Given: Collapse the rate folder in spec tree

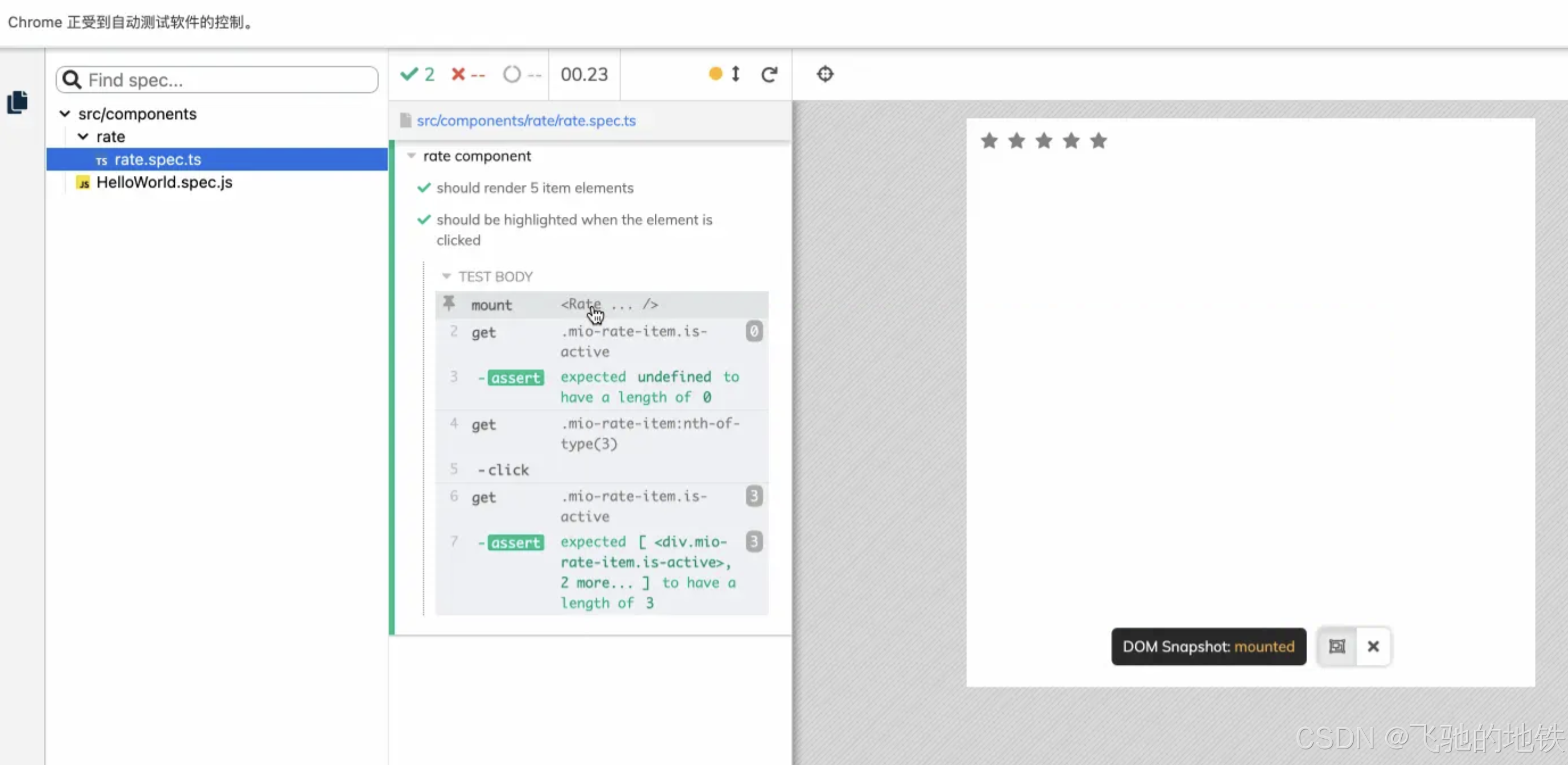Looking at the screenshot, I should (83, 137).
